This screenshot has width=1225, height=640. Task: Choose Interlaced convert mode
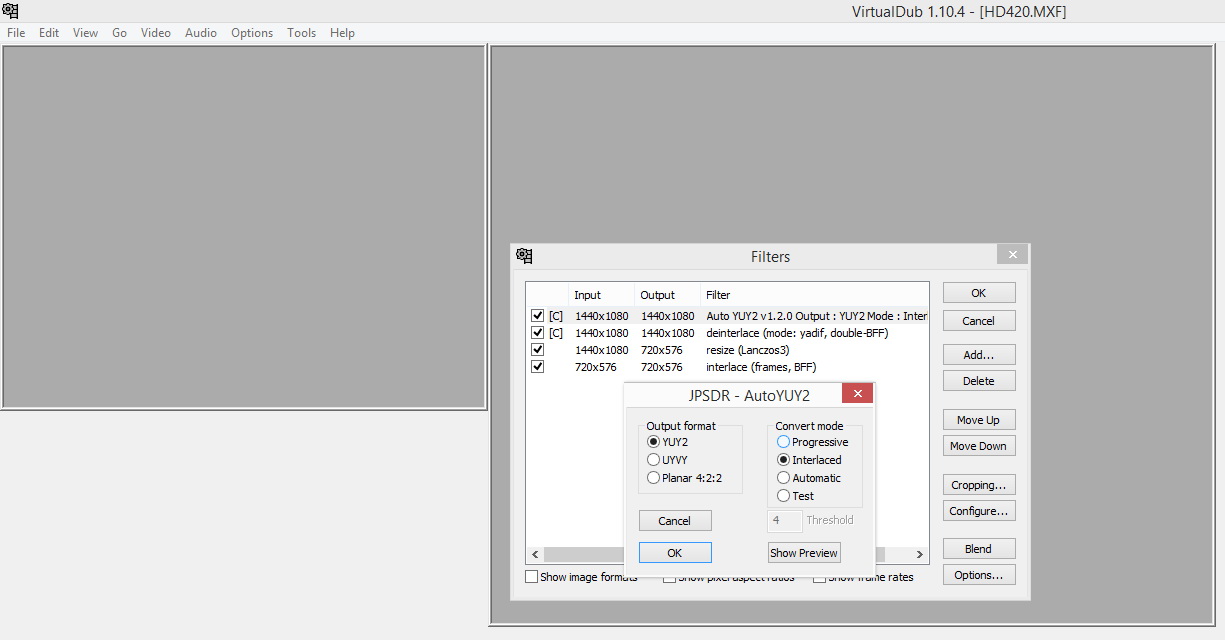click(809, 460)
